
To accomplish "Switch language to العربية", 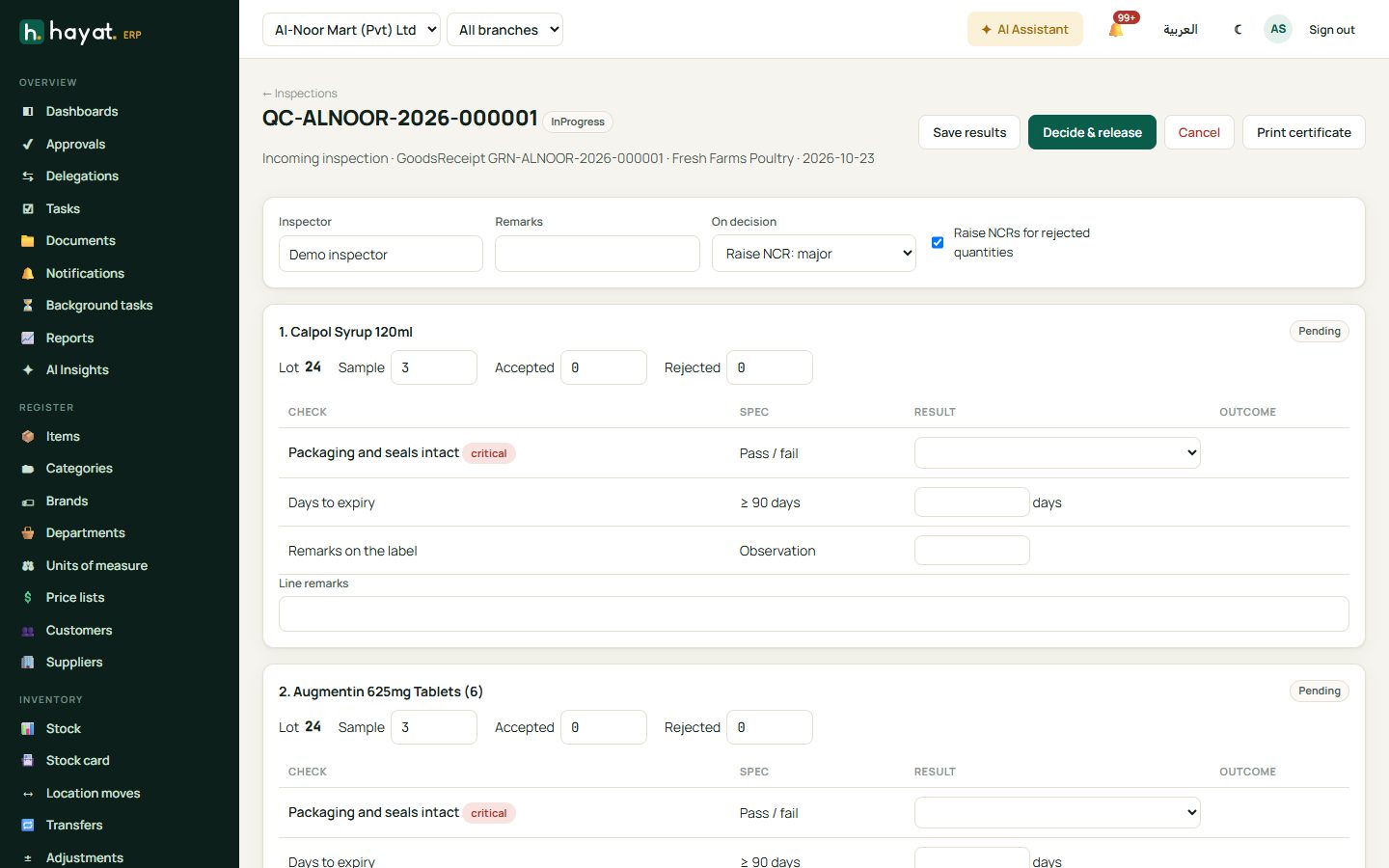I will click(x=1180, y=30).
